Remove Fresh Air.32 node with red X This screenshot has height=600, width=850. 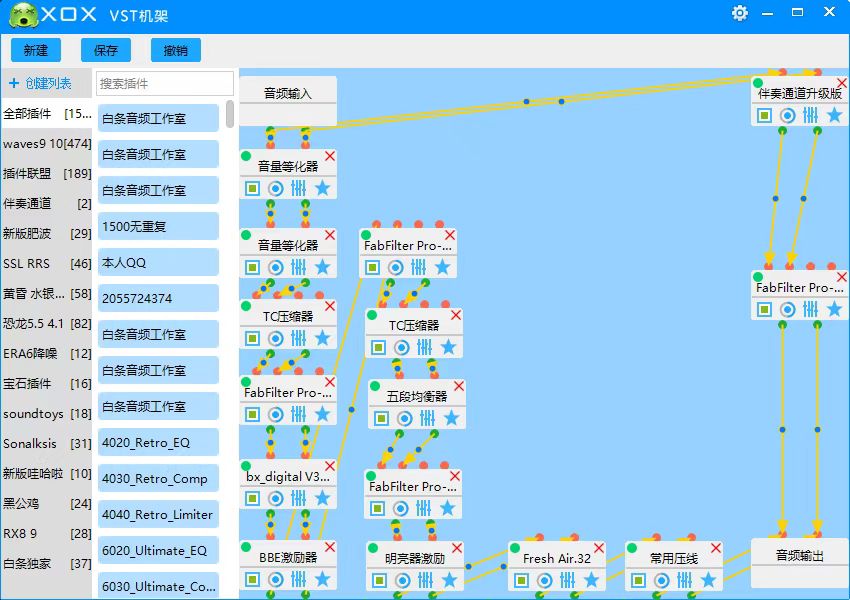599,548
